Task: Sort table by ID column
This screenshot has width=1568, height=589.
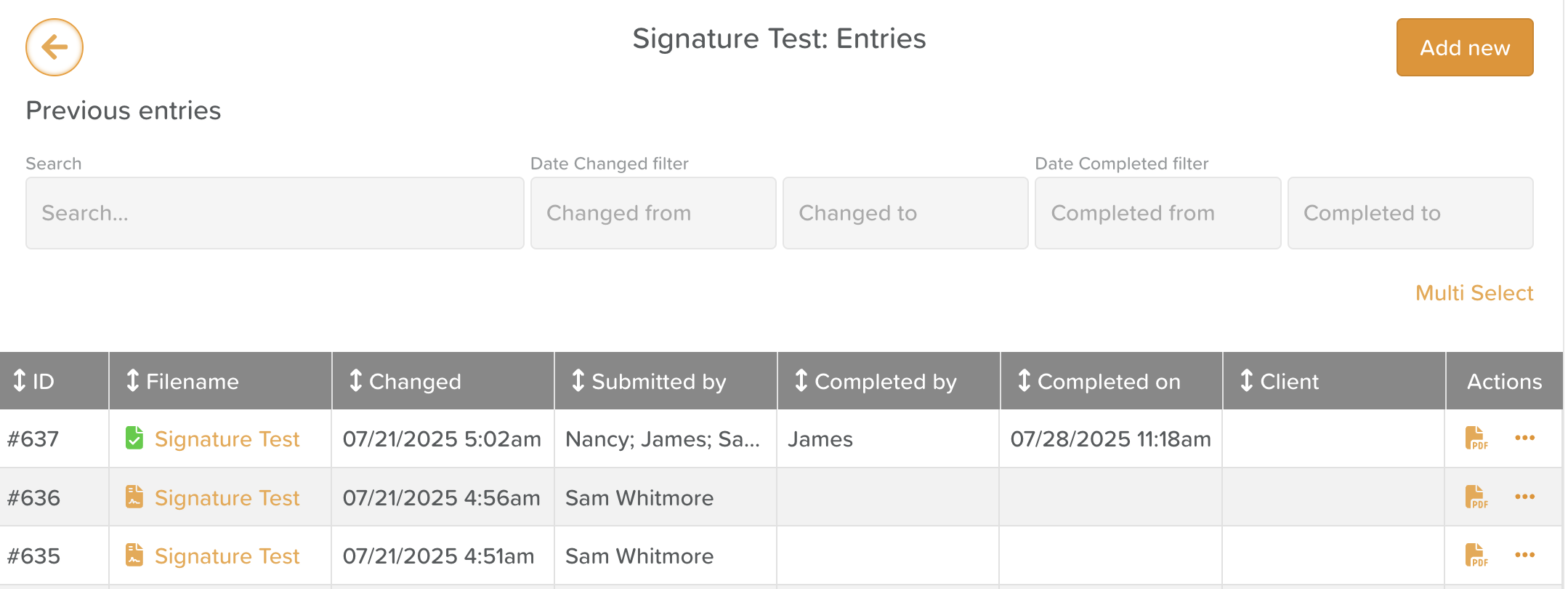Action: point(33,381)
